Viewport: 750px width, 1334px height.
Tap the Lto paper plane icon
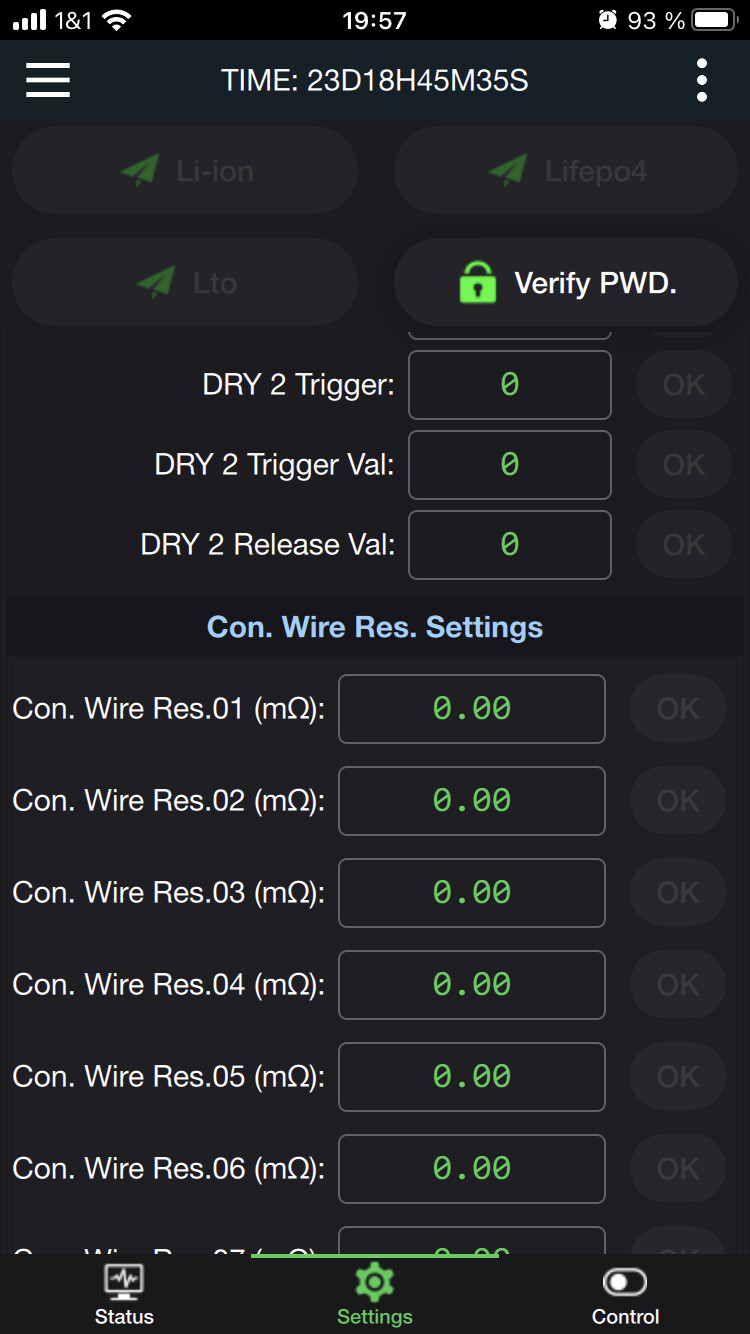[156, 283]
